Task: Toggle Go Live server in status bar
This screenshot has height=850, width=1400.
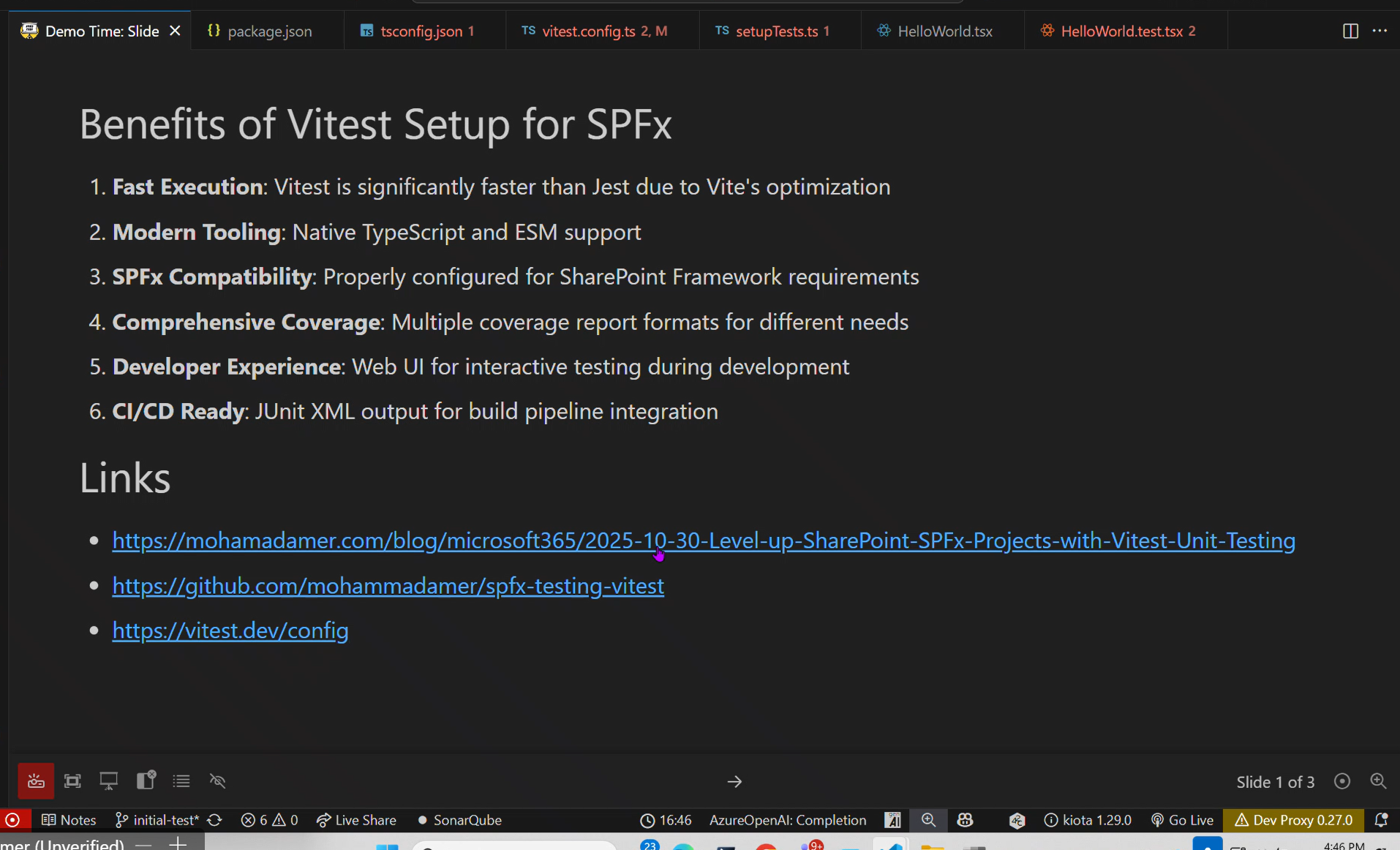Action: coord(1182,820)
